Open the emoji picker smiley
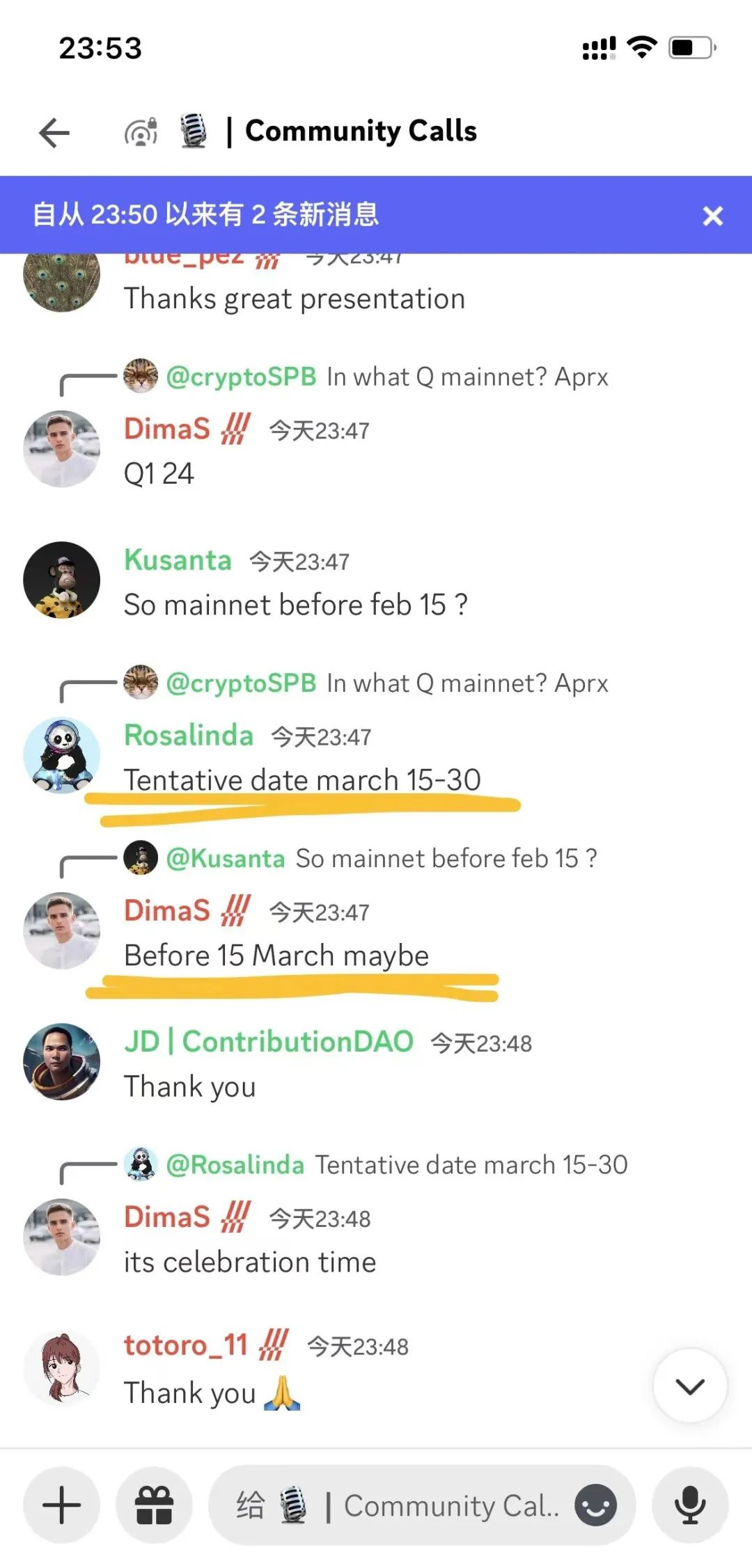This screenshot has width=752, height=1568. (595, 1505)
